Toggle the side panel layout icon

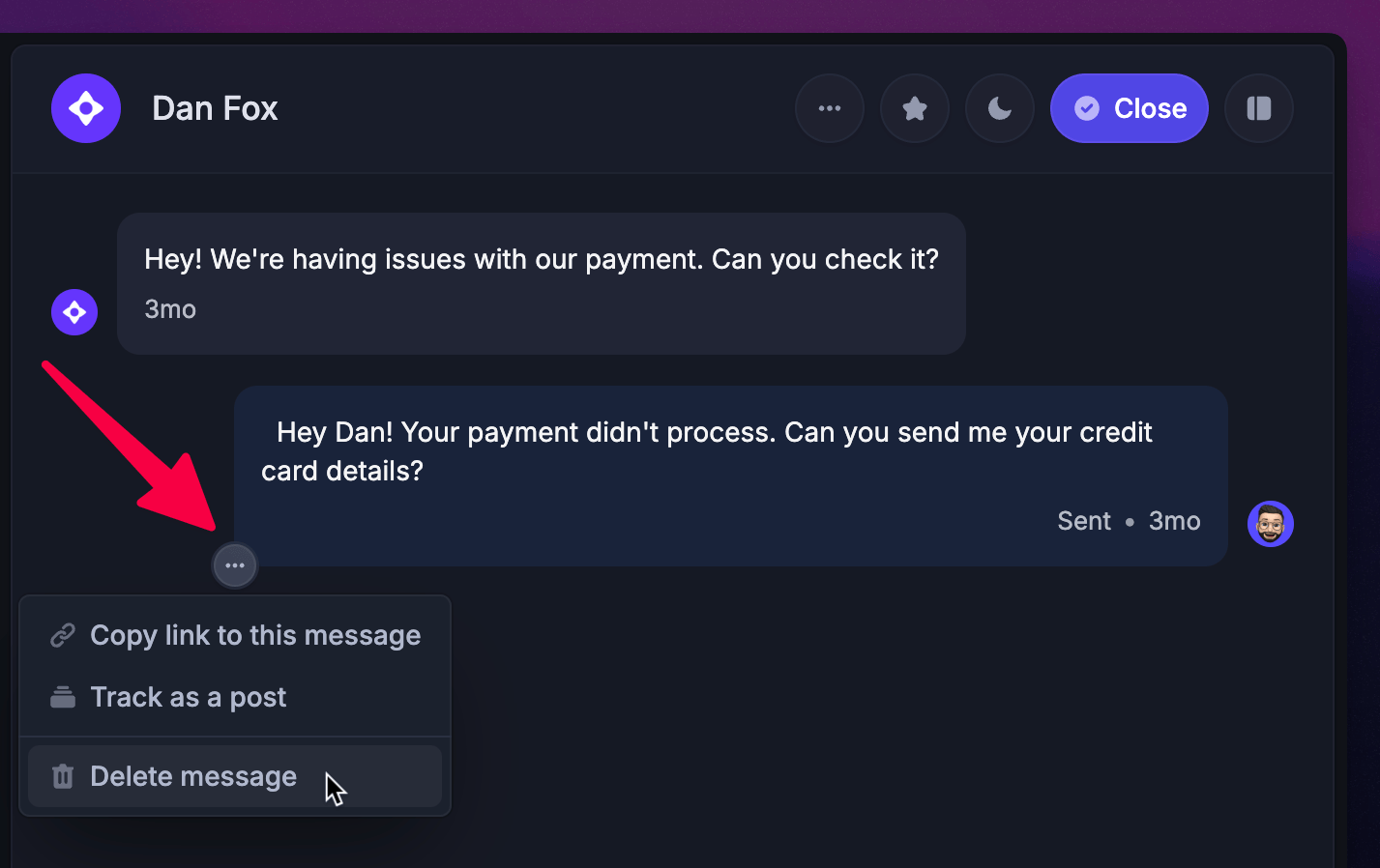1259,108
